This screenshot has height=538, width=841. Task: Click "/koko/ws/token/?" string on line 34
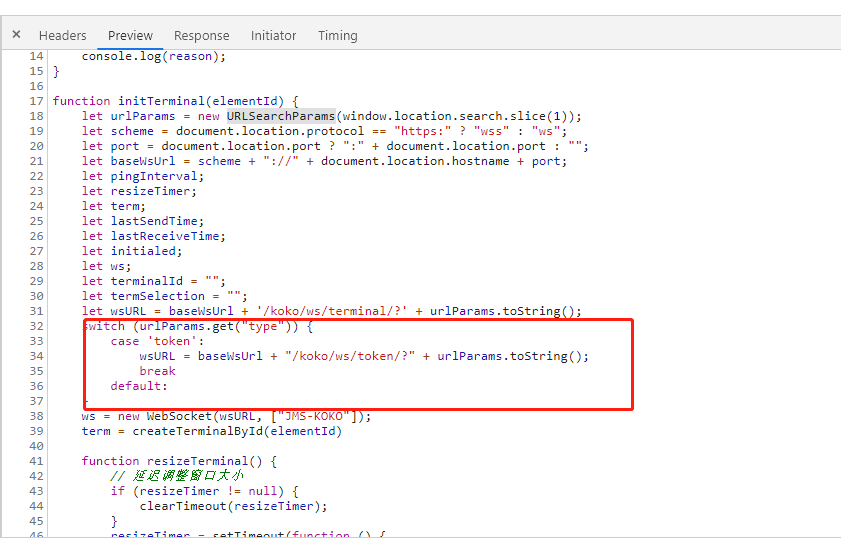tap(350, 356)
